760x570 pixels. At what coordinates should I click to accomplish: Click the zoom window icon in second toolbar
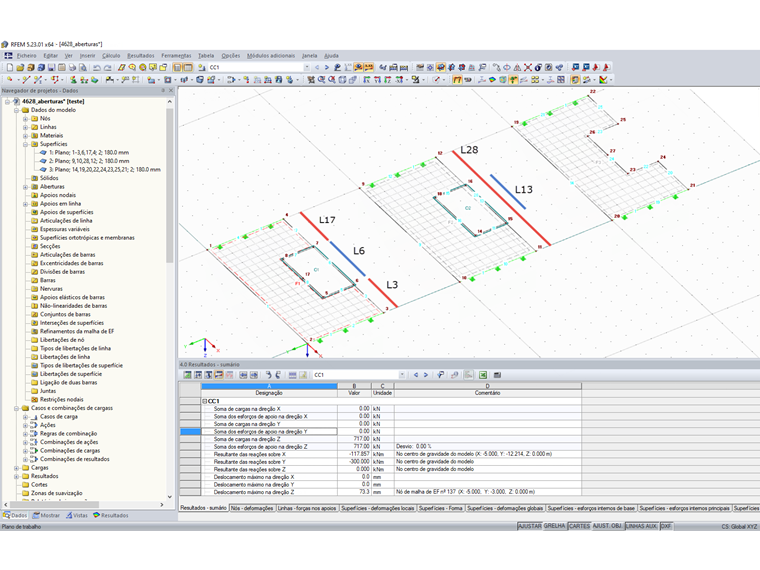pos(321,79)
